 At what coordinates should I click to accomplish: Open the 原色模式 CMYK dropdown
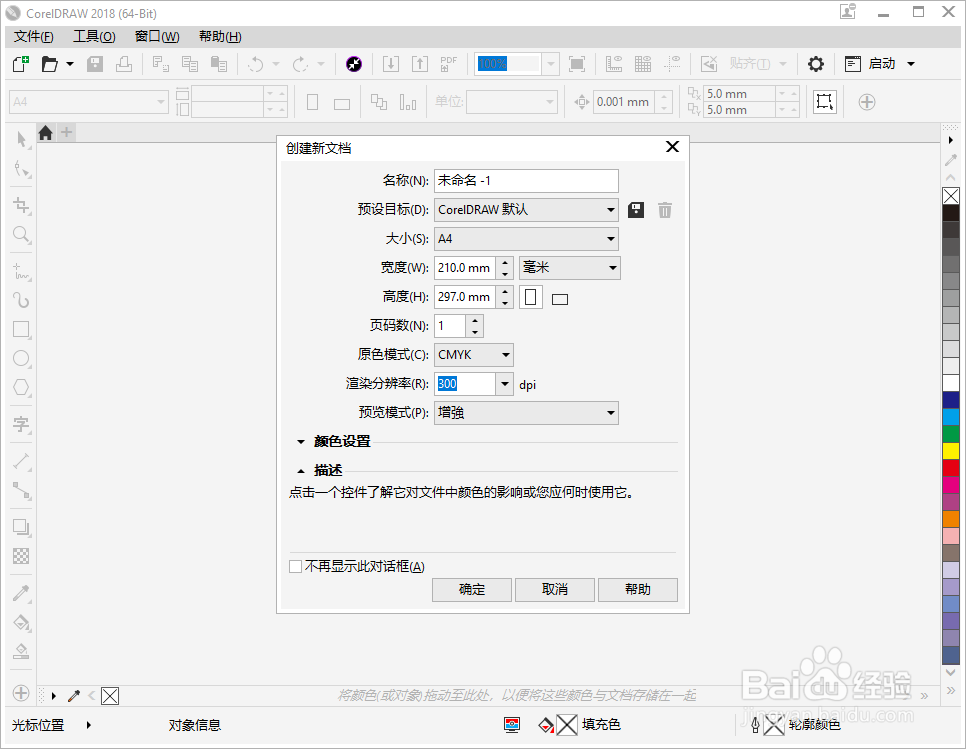click(x=474, y=355)
